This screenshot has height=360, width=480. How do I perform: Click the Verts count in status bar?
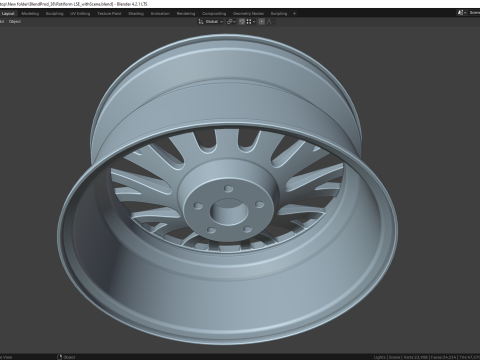pos(416,357)
